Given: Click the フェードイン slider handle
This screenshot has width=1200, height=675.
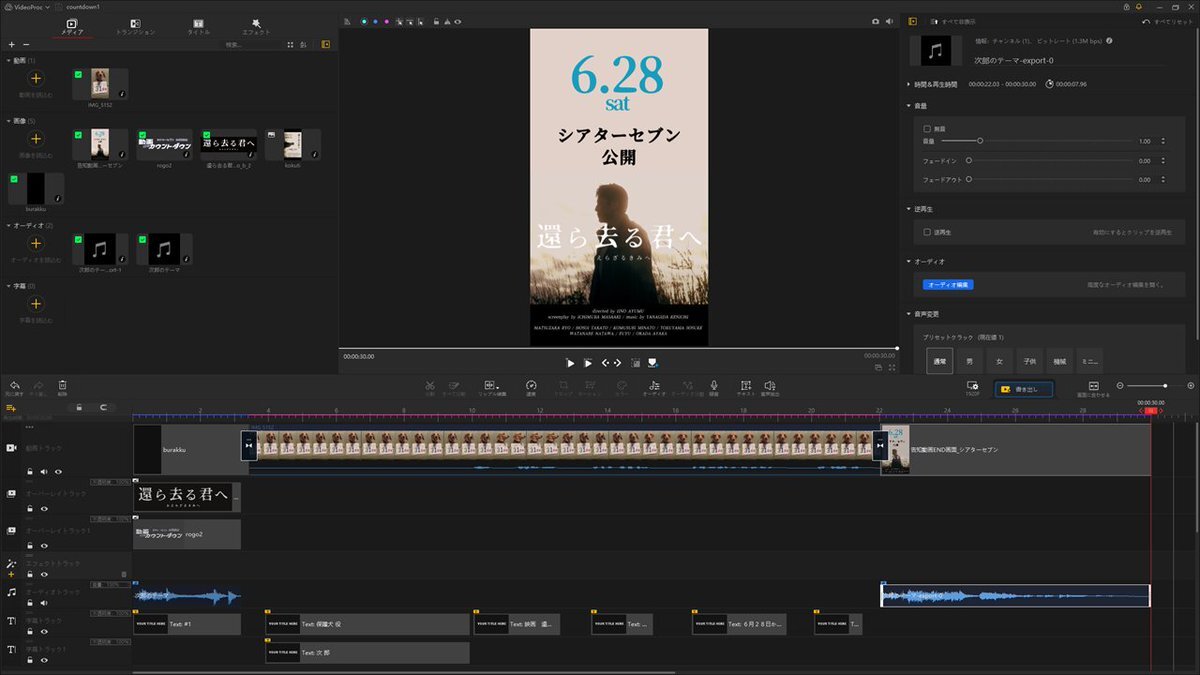Looking at the screenshot, I should click(968, 160).
